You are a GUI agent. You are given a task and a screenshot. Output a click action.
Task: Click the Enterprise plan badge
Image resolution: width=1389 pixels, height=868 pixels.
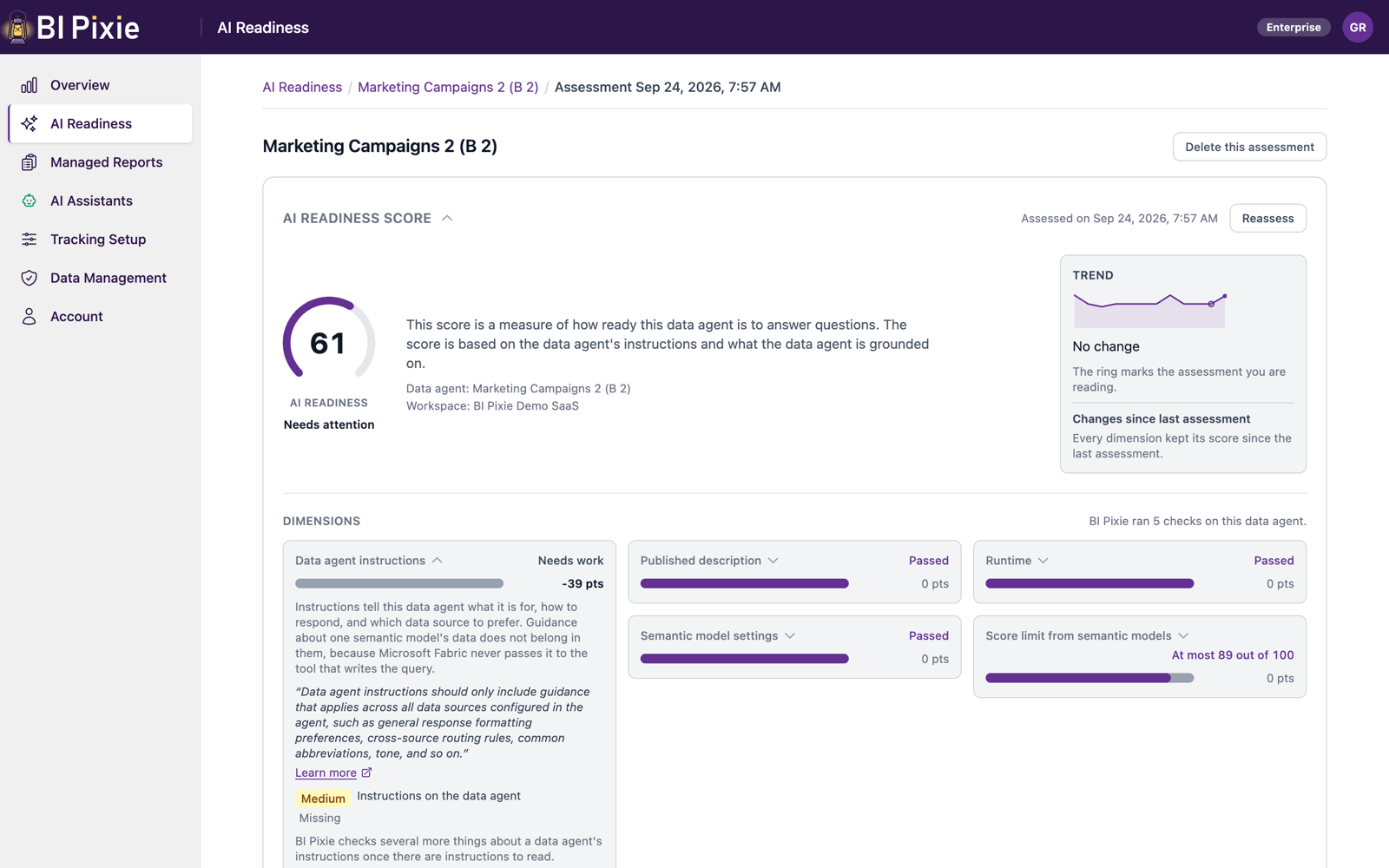coord(1294,27)
